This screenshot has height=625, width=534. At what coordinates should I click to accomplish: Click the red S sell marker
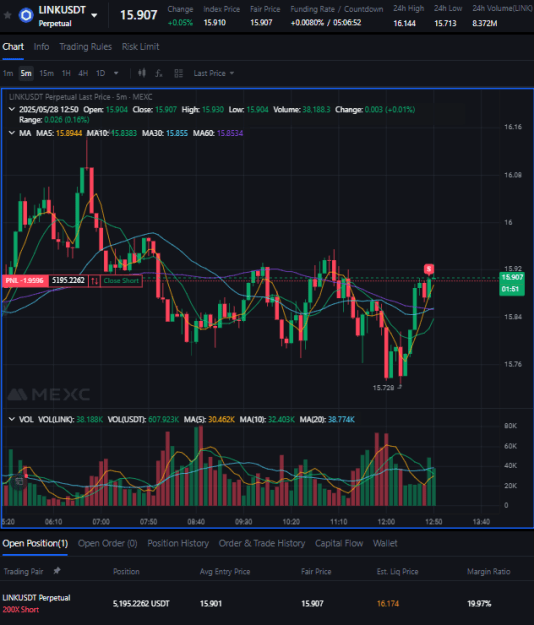(x=429, y=269)
